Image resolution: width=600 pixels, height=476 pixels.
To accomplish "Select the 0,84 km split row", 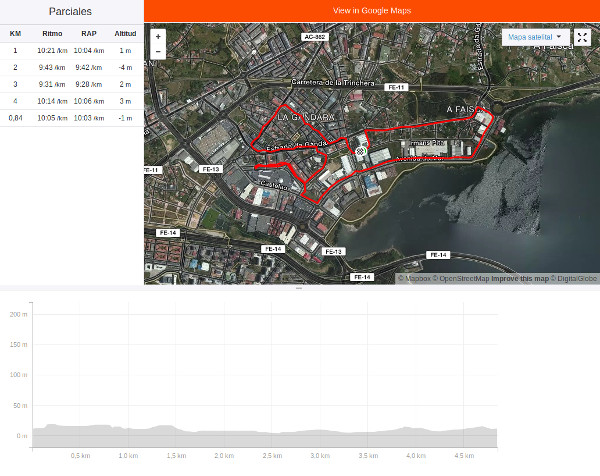I will (x=72, y=118).
